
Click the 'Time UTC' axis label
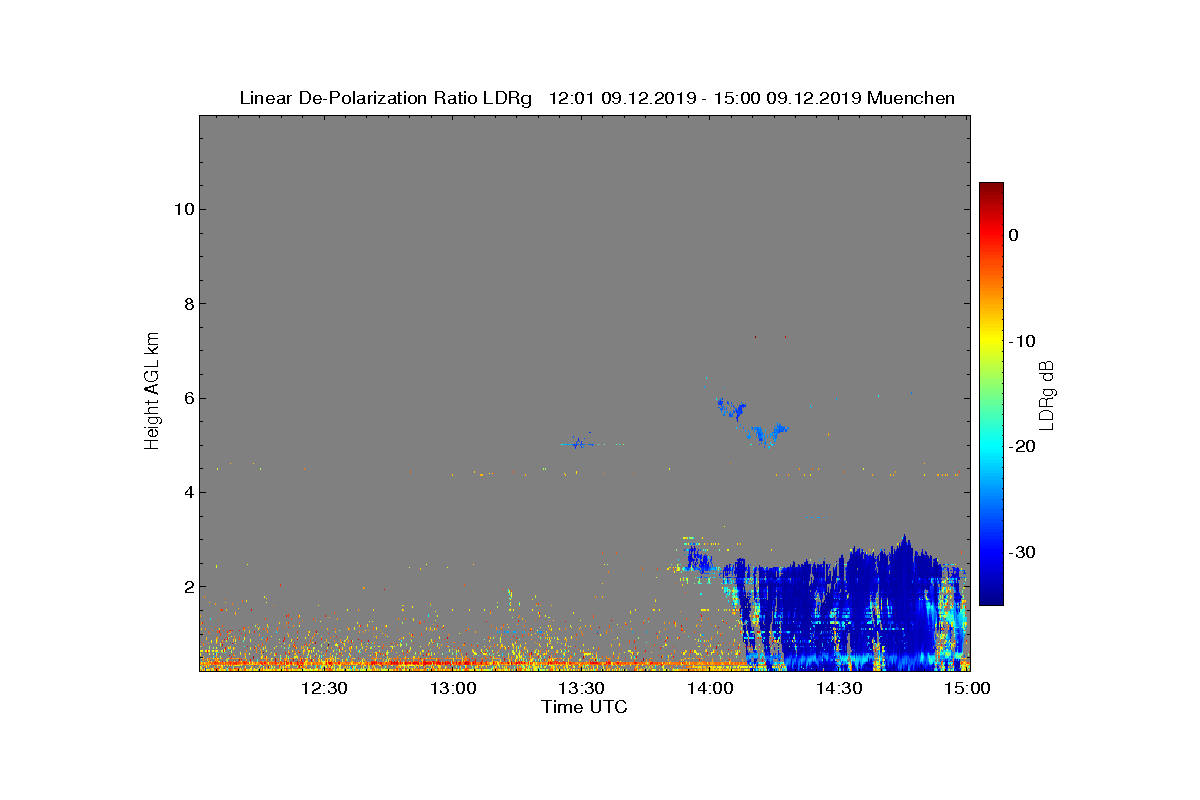(x=585, y=707)
